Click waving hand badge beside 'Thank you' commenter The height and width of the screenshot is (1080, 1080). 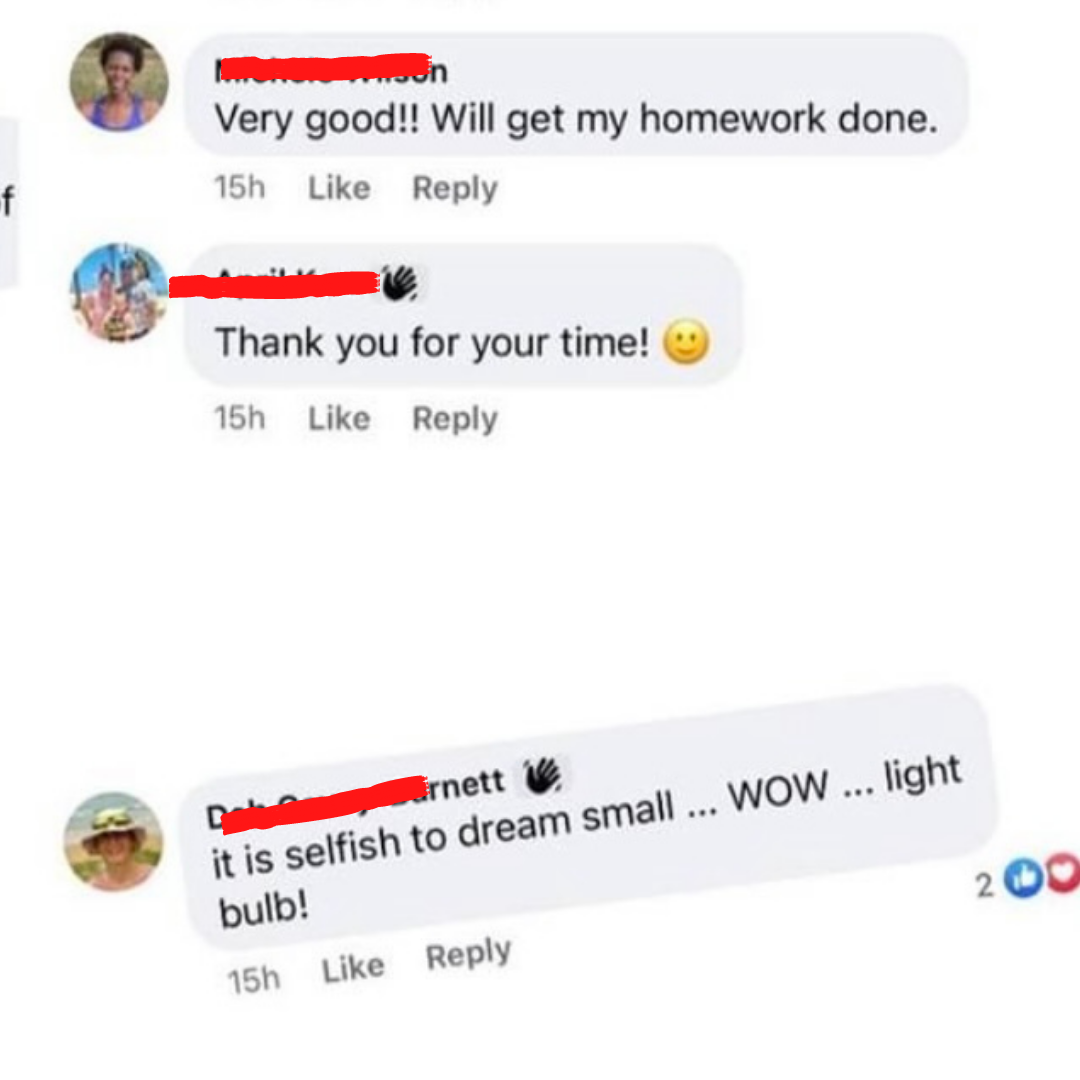(x=399, y=283)
